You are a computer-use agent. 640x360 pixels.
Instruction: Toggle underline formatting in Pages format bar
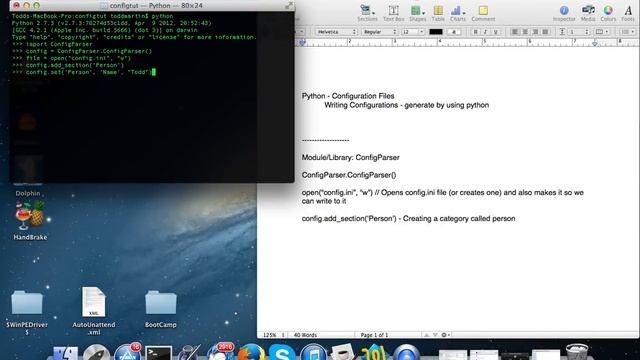[496, 32]
